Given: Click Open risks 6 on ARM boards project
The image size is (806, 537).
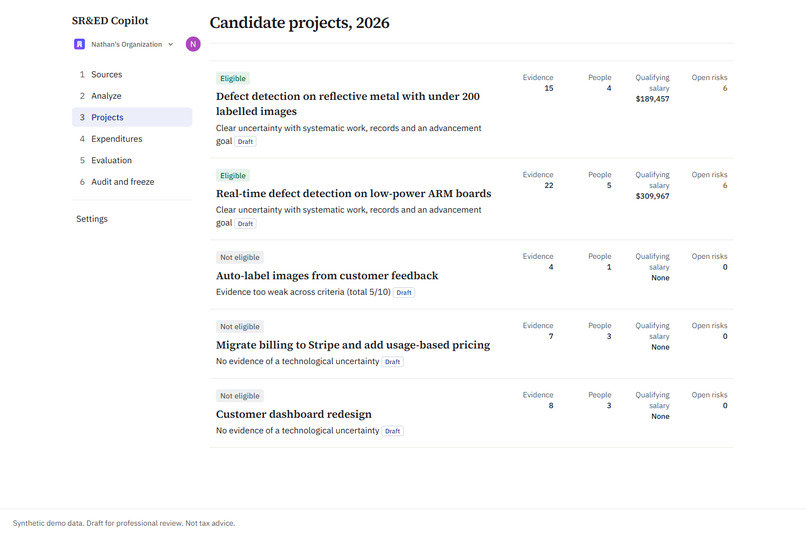Looking at the screenshot, I should coord(725,186).
